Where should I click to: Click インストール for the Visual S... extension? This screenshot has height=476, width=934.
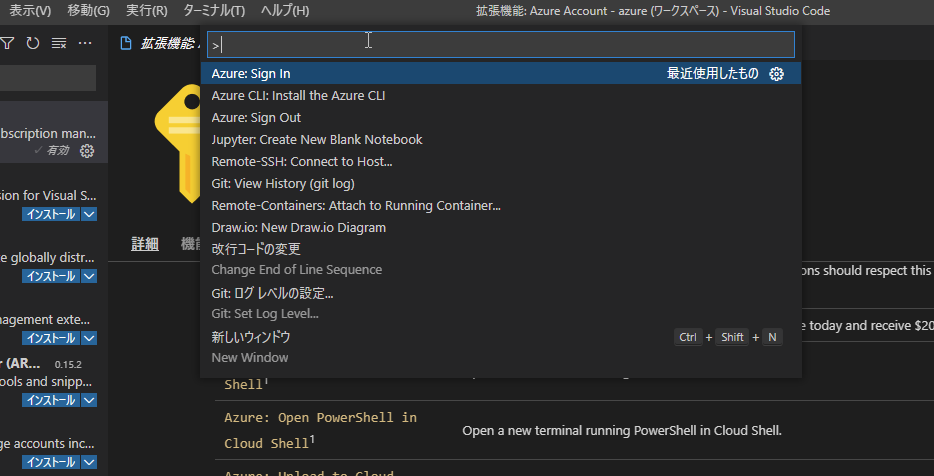[51, 214]
